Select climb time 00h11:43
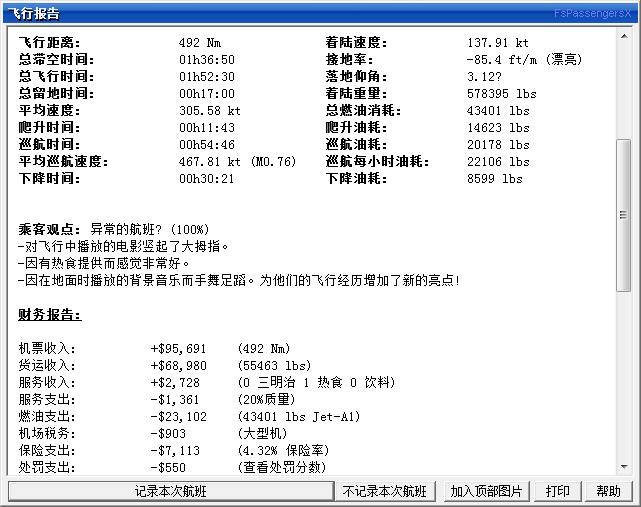 [x=207, y=128]
